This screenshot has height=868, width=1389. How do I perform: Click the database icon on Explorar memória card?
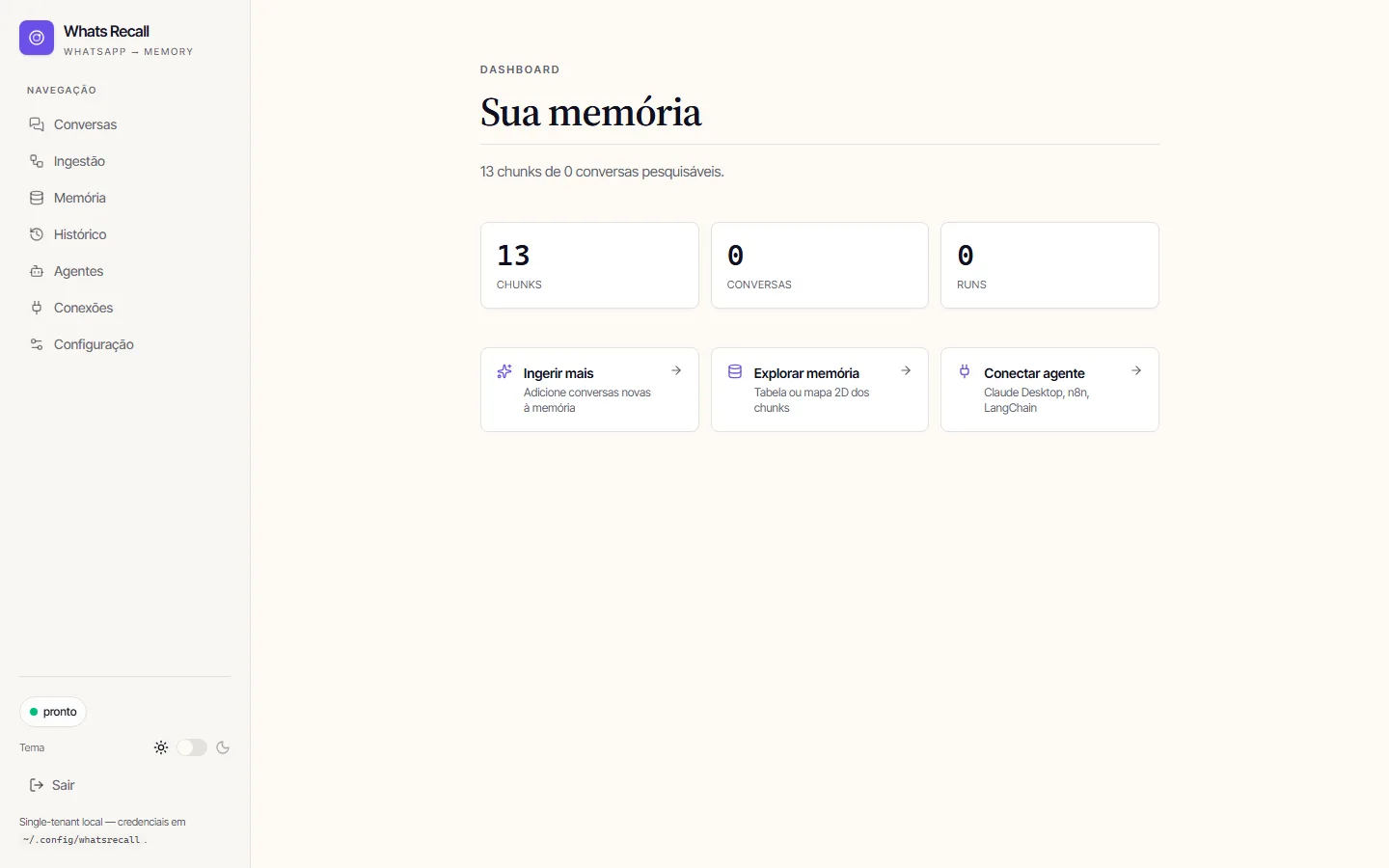pos(735,371)
